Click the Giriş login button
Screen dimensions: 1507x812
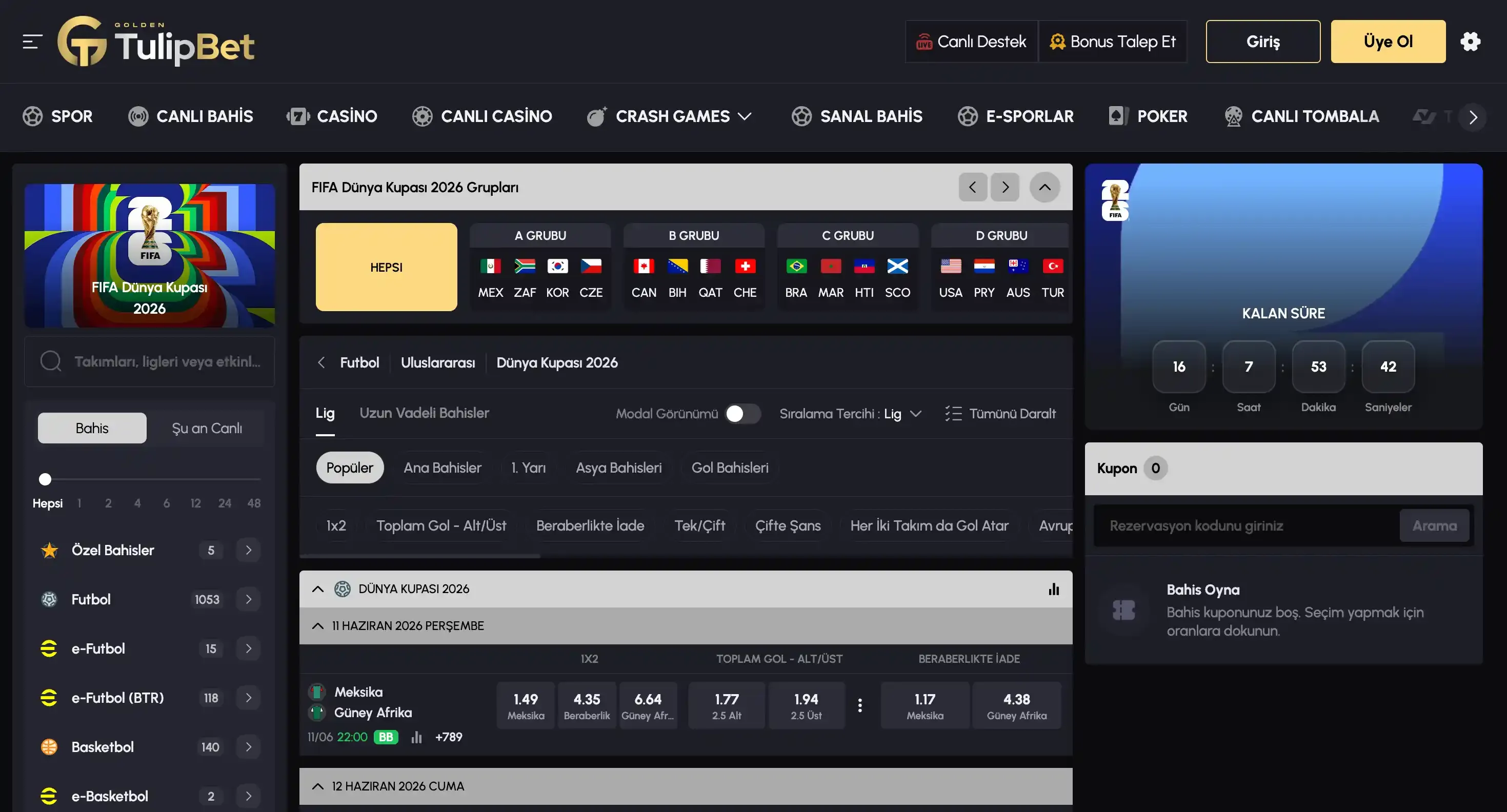[1263, 42]
